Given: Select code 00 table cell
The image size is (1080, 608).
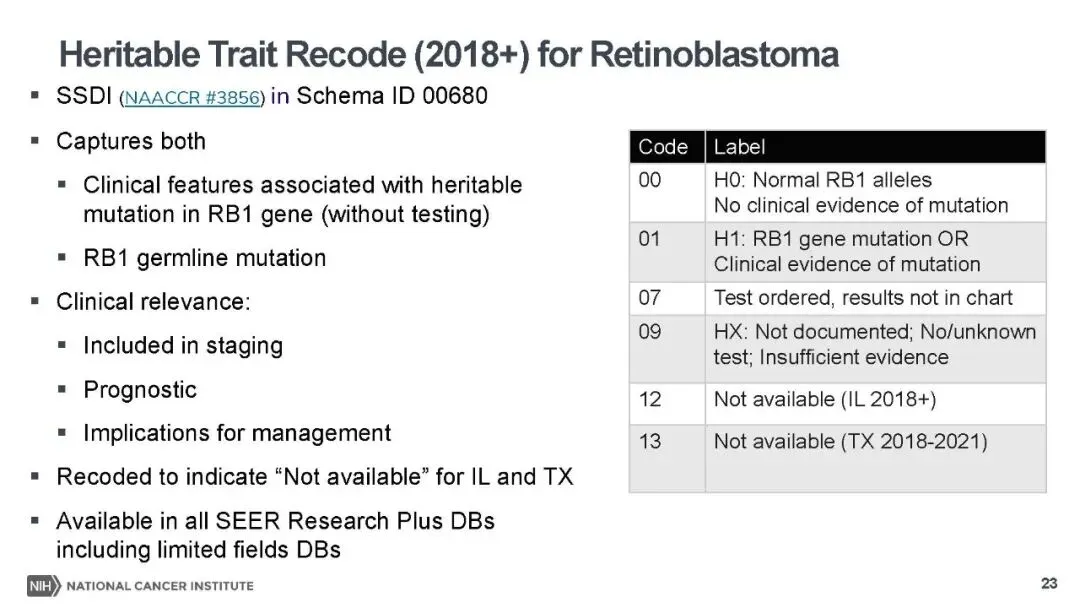Looking at the screenshot, I should pos(650,181).
